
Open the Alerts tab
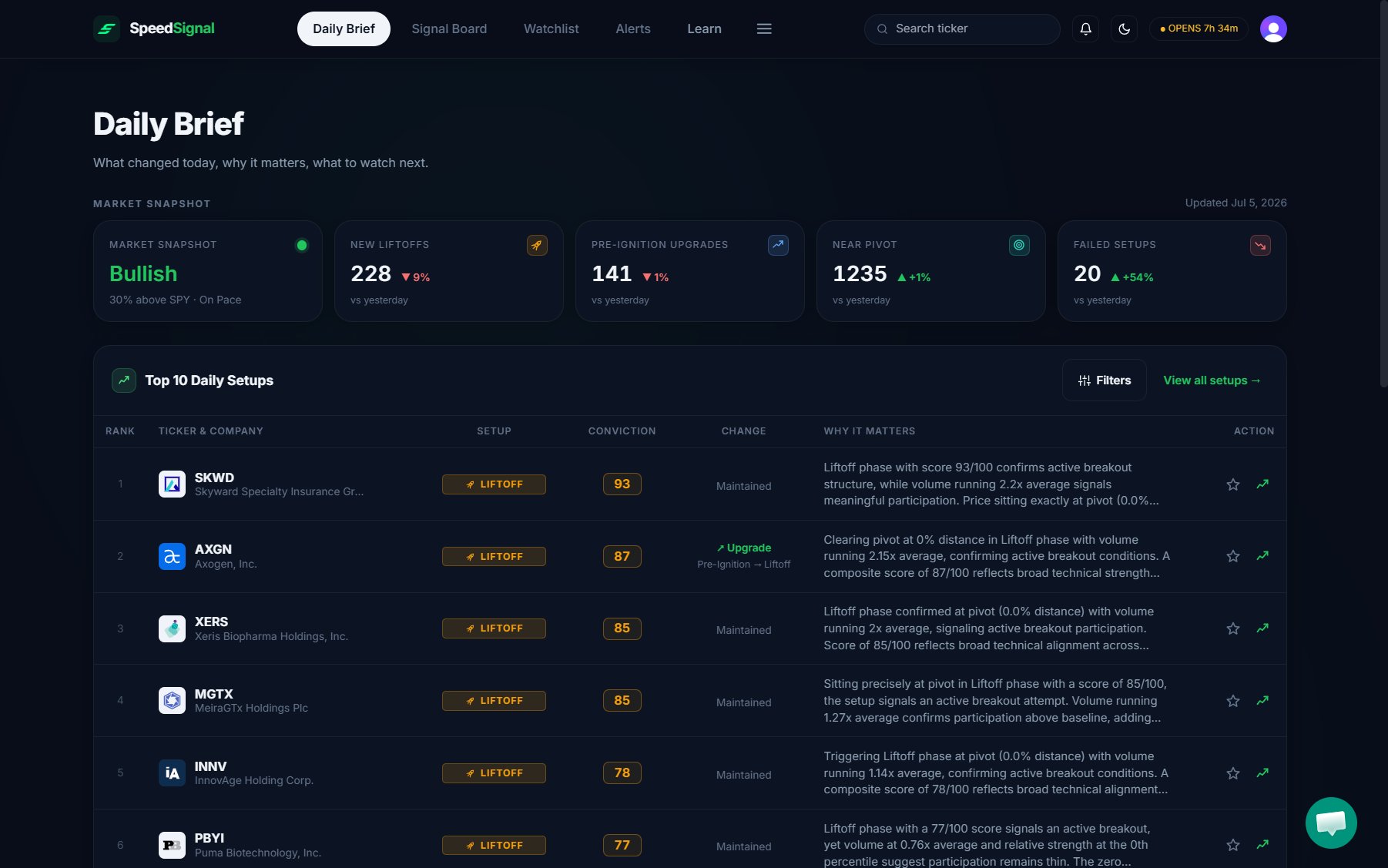[633, 28]
